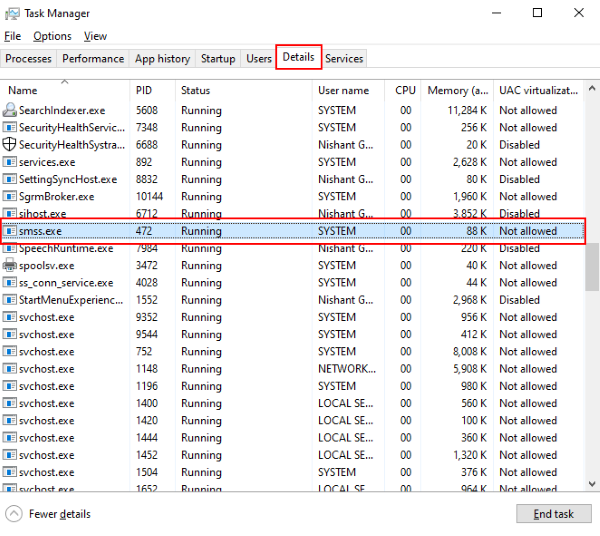Click PID 472 of smss.exe
The height and width of the screenshot is (536, 600).
point(144,231)
